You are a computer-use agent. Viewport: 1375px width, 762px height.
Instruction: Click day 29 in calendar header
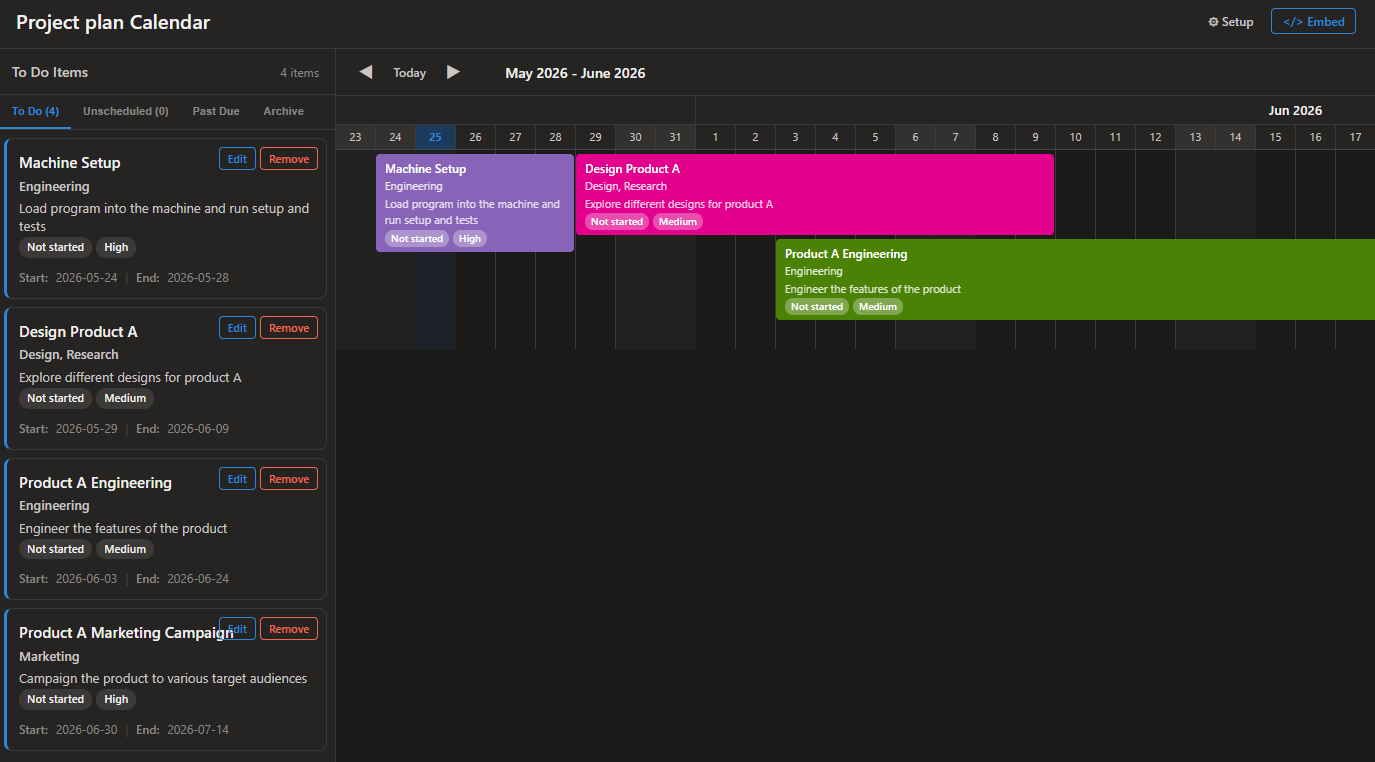point(595,137)
